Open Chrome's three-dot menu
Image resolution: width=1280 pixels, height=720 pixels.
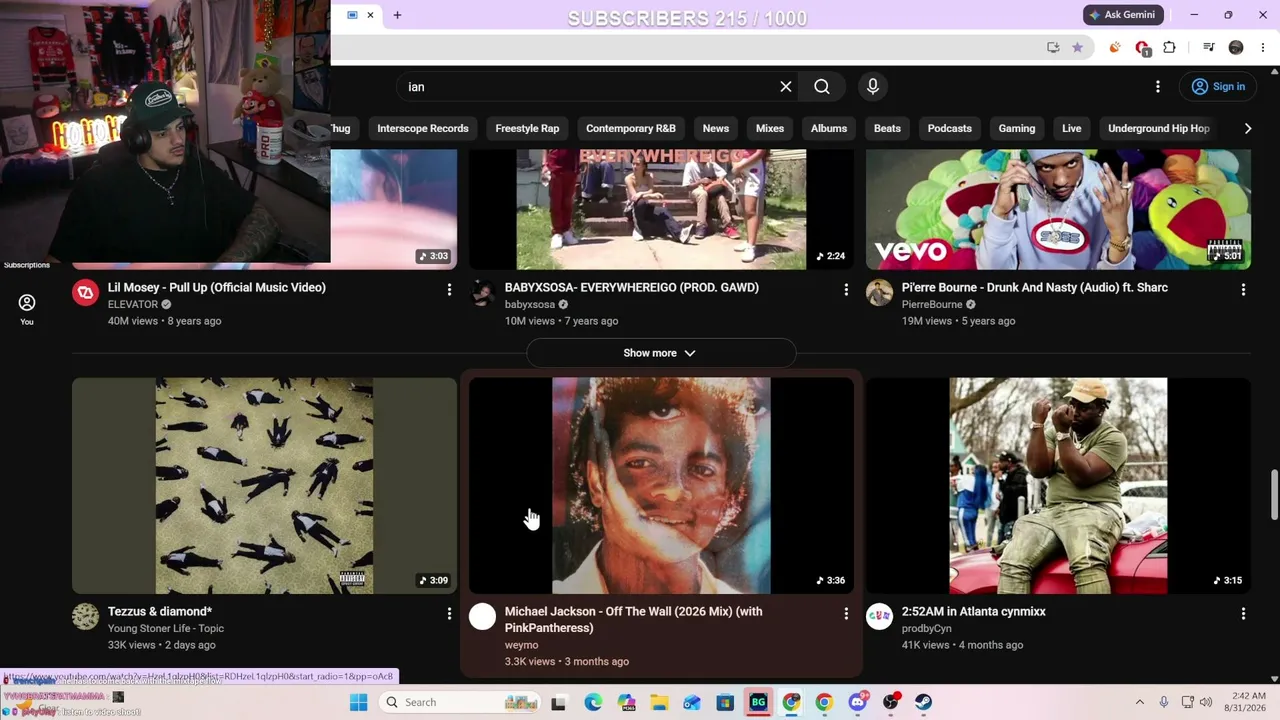coord(1263,47)
